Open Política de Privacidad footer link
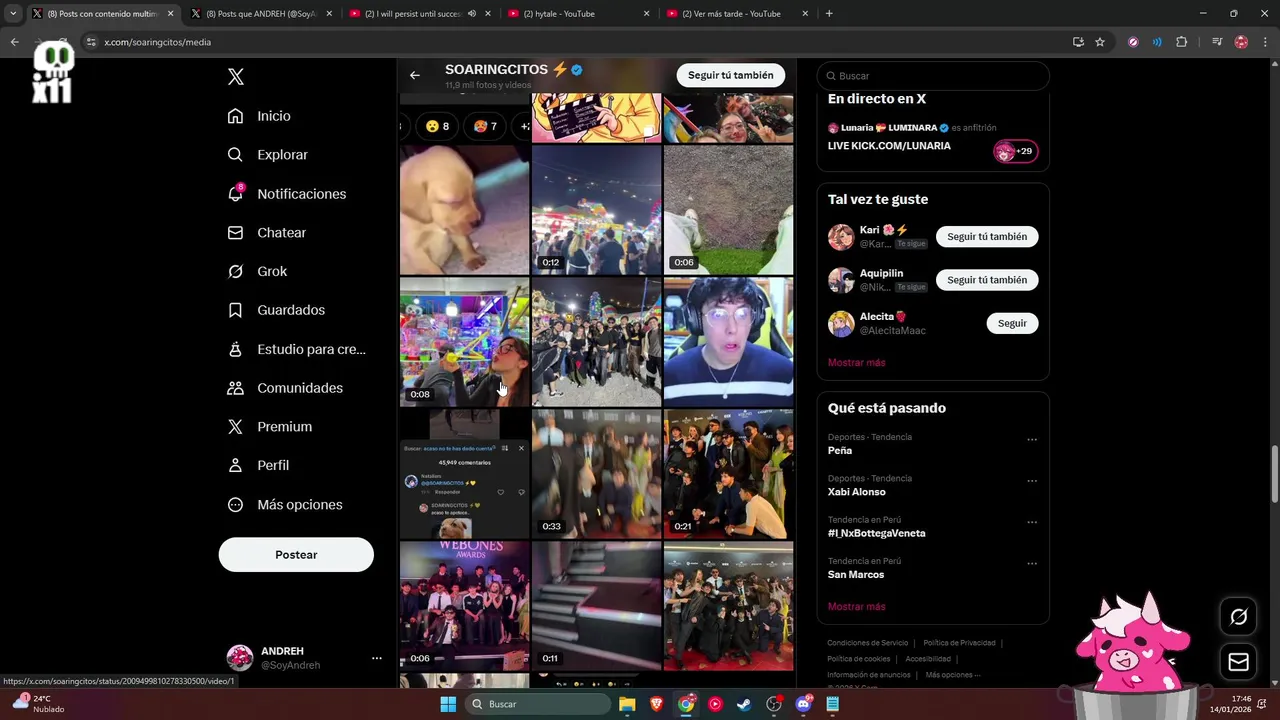This screenshot has width=1280, height=720. pyautogui.click(x=959, y=643)
